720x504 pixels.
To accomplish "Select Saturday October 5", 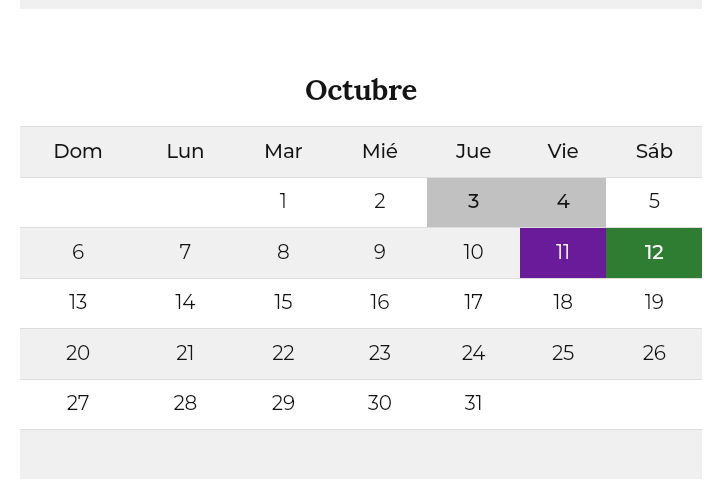I will (x=654, y=202).
